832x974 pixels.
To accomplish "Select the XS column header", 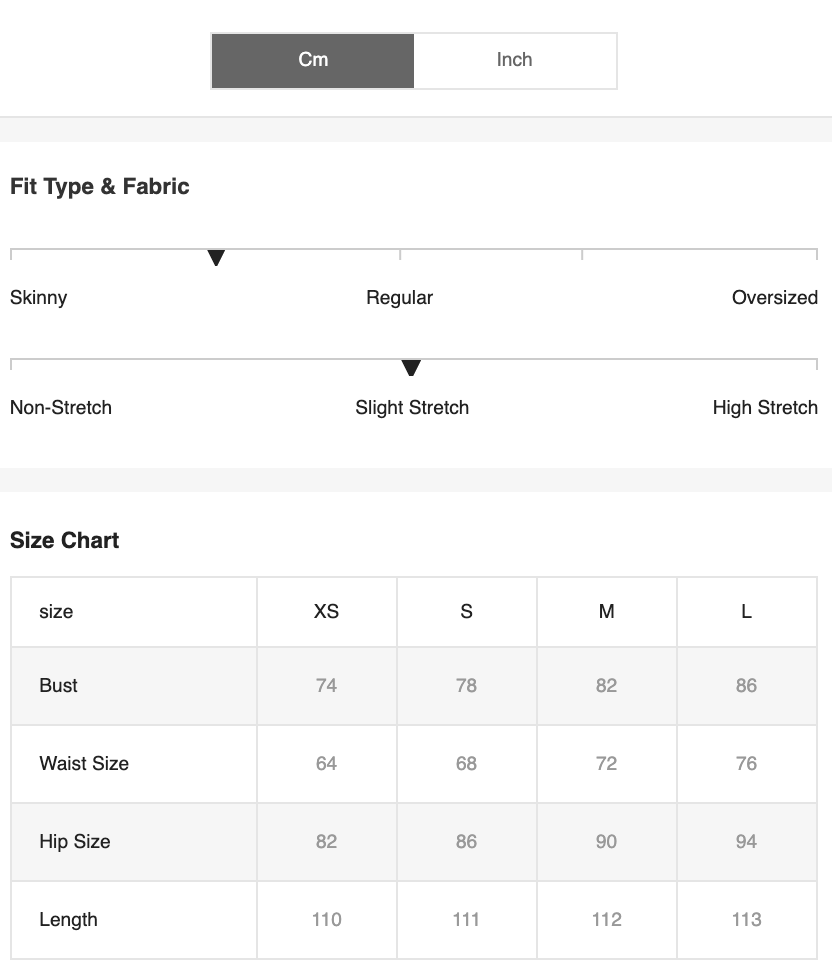I will [x=326, y=612].
